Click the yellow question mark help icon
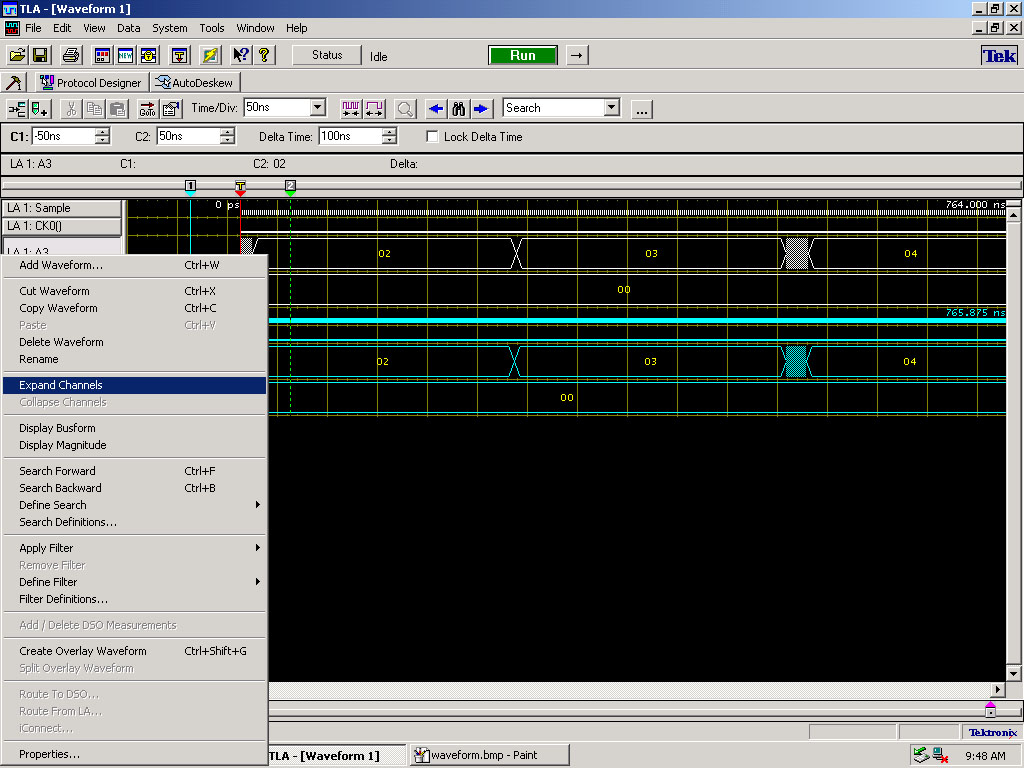The image size is (1024, 768). coord(265,56)
